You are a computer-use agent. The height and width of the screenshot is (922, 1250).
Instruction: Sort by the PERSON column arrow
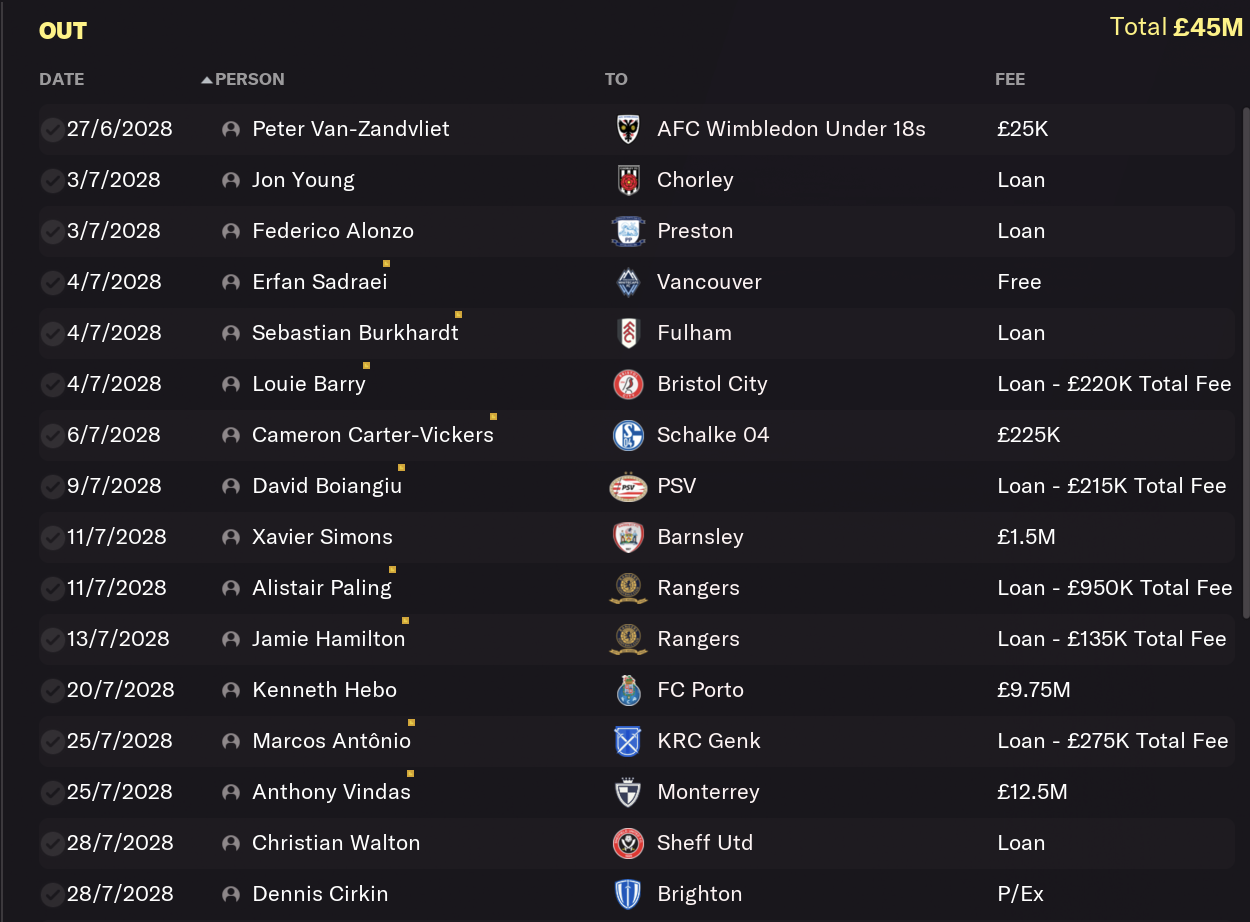(x=207, y=80)
